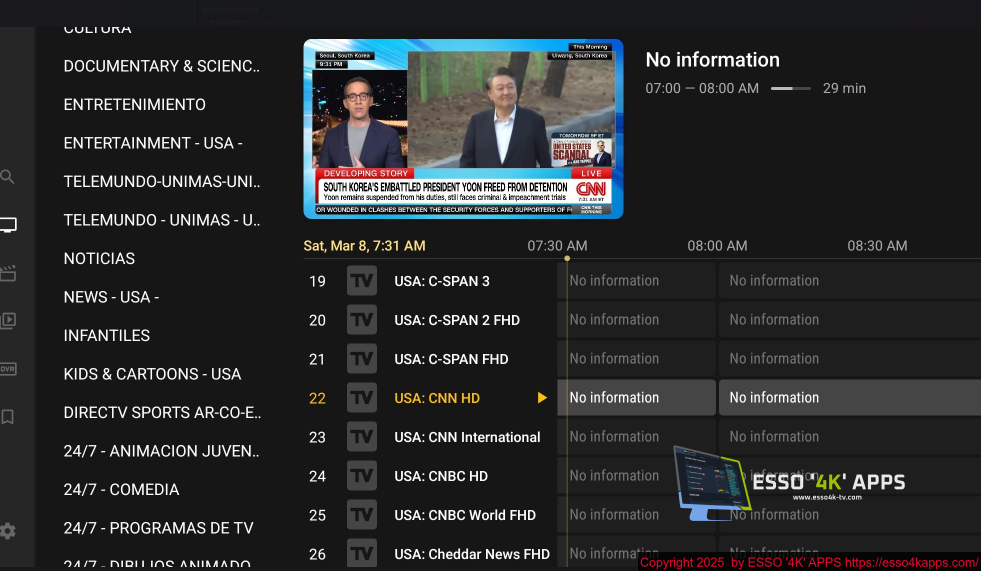Open the bookmark favorites icon
Screen dimensions: 981x571
point(8,416)
